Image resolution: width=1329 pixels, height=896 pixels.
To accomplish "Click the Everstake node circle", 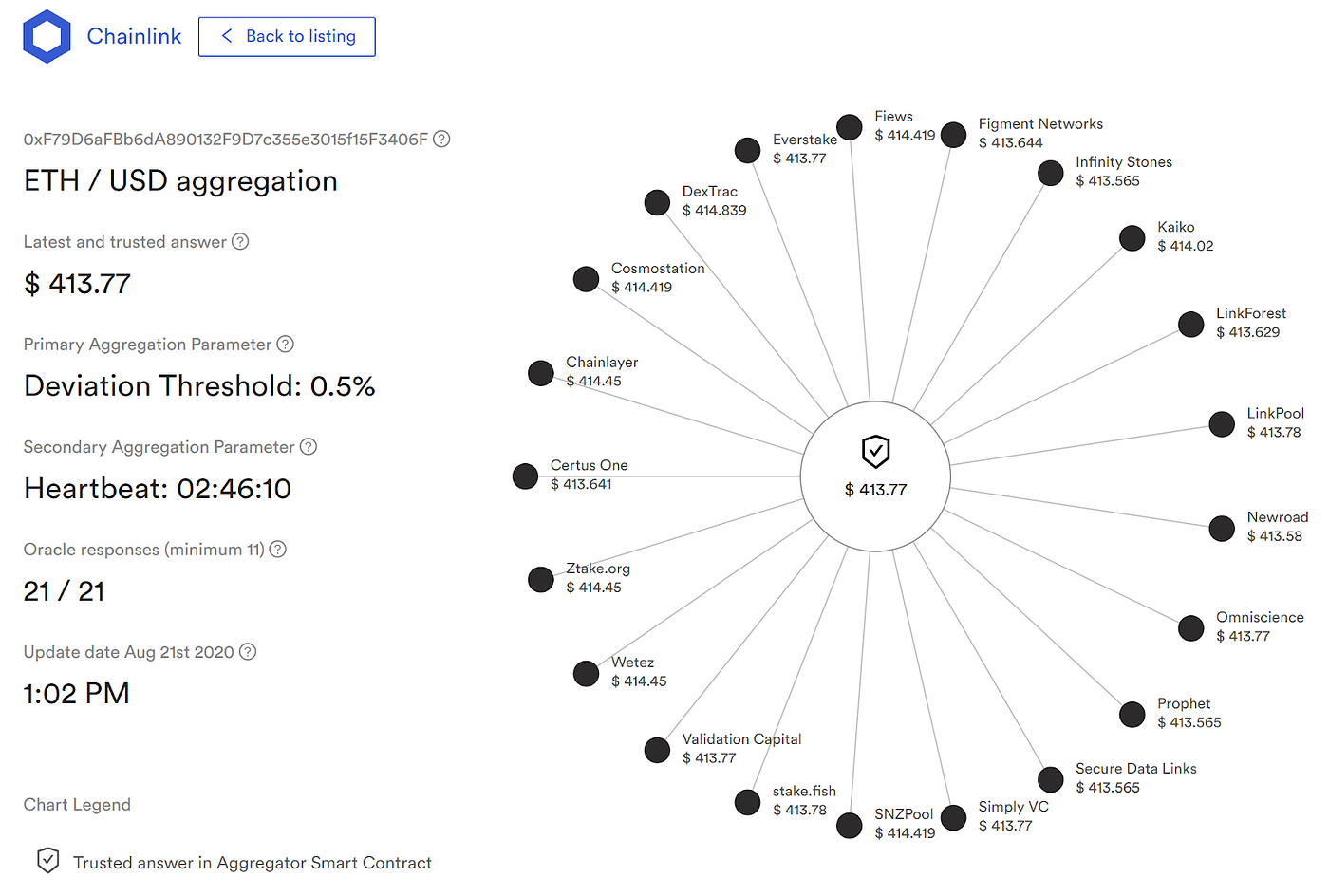I will 747,150.
